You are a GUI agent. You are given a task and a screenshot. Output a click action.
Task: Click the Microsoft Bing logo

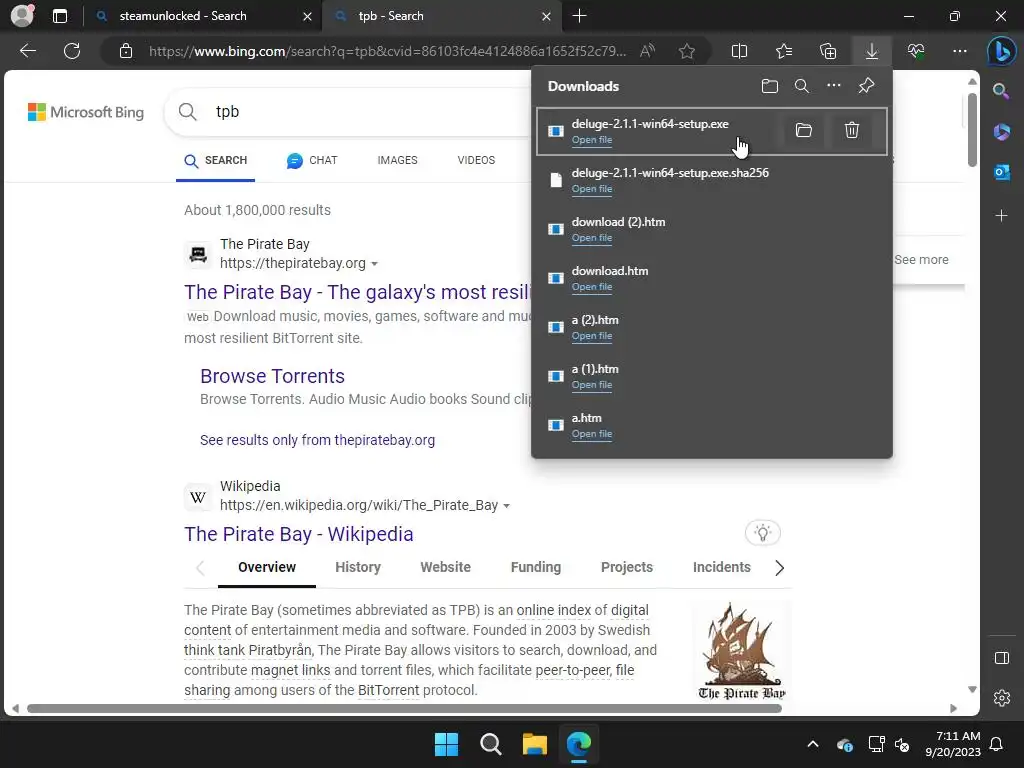pos(86,112)
